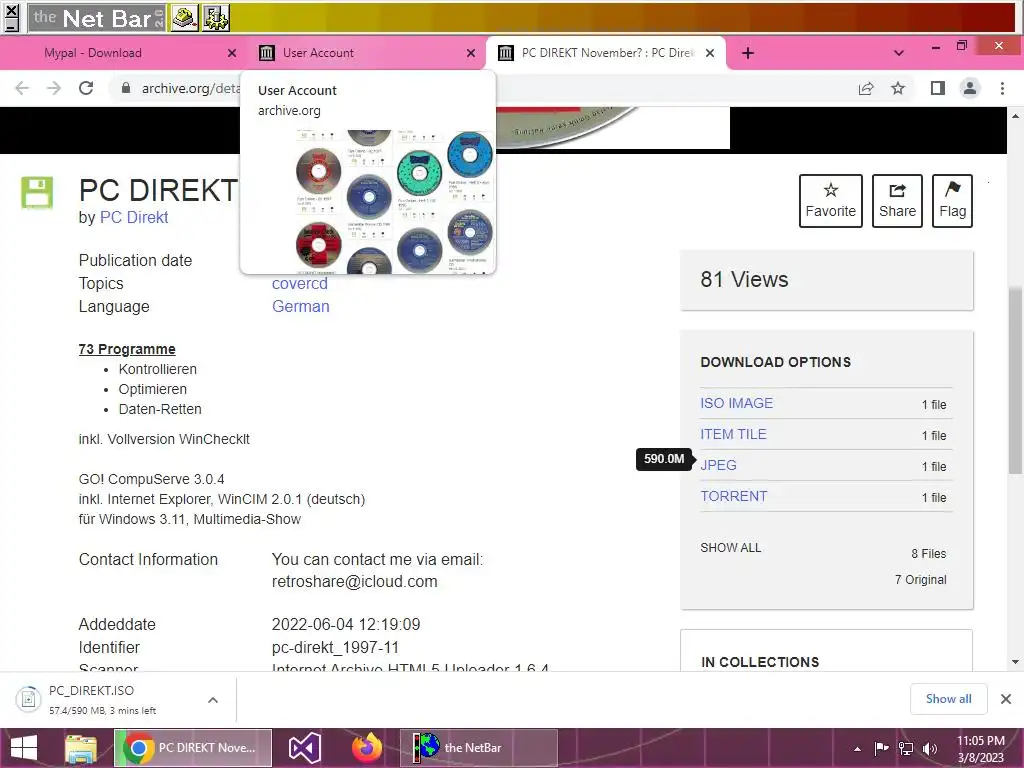Click the retroshare@icloud.com email text

coord(355,581)
